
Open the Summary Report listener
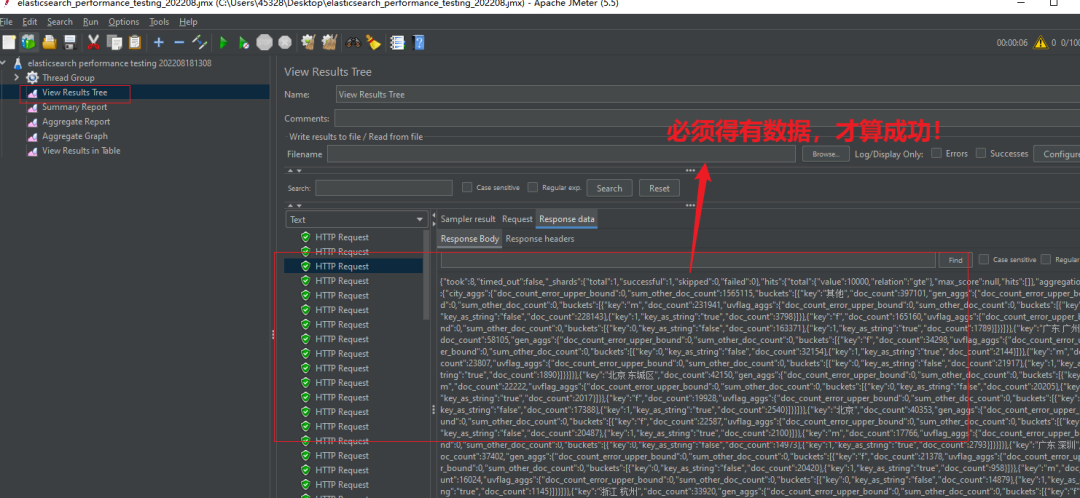pyautogui.click(x=74, y=107)
